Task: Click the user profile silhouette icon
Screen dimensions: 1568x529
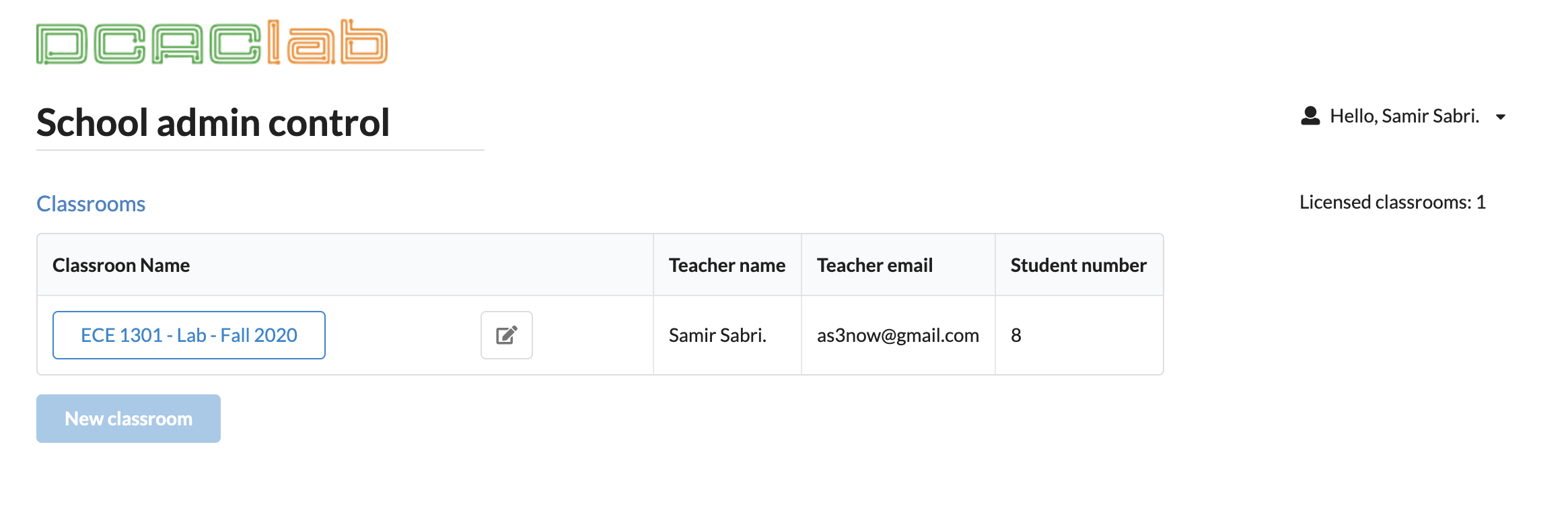Action: (1310, 116)
